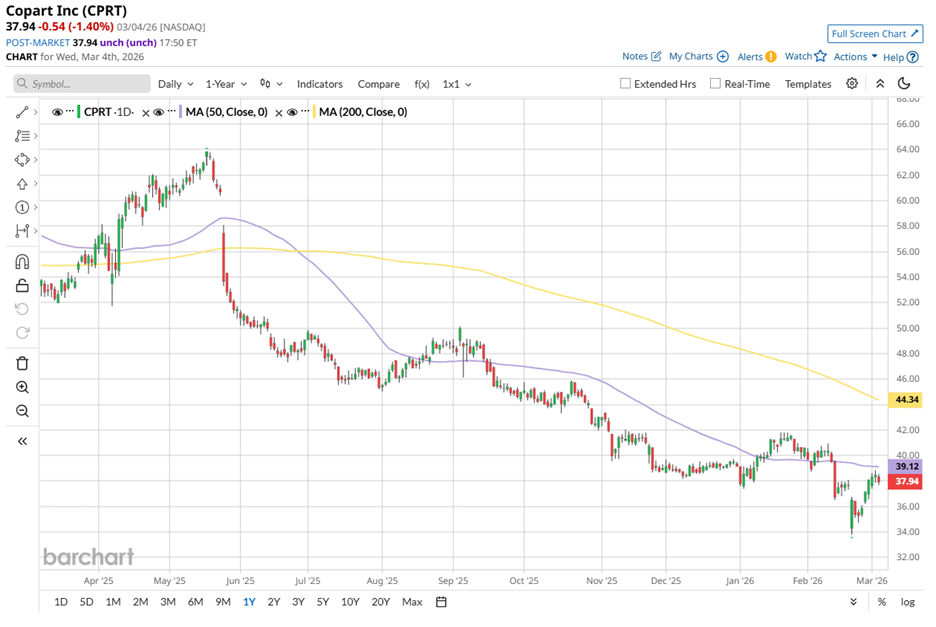Click the Full Screen Chart button
The width and height of the screenshot is (936, 627).
[x=875, y=34]
